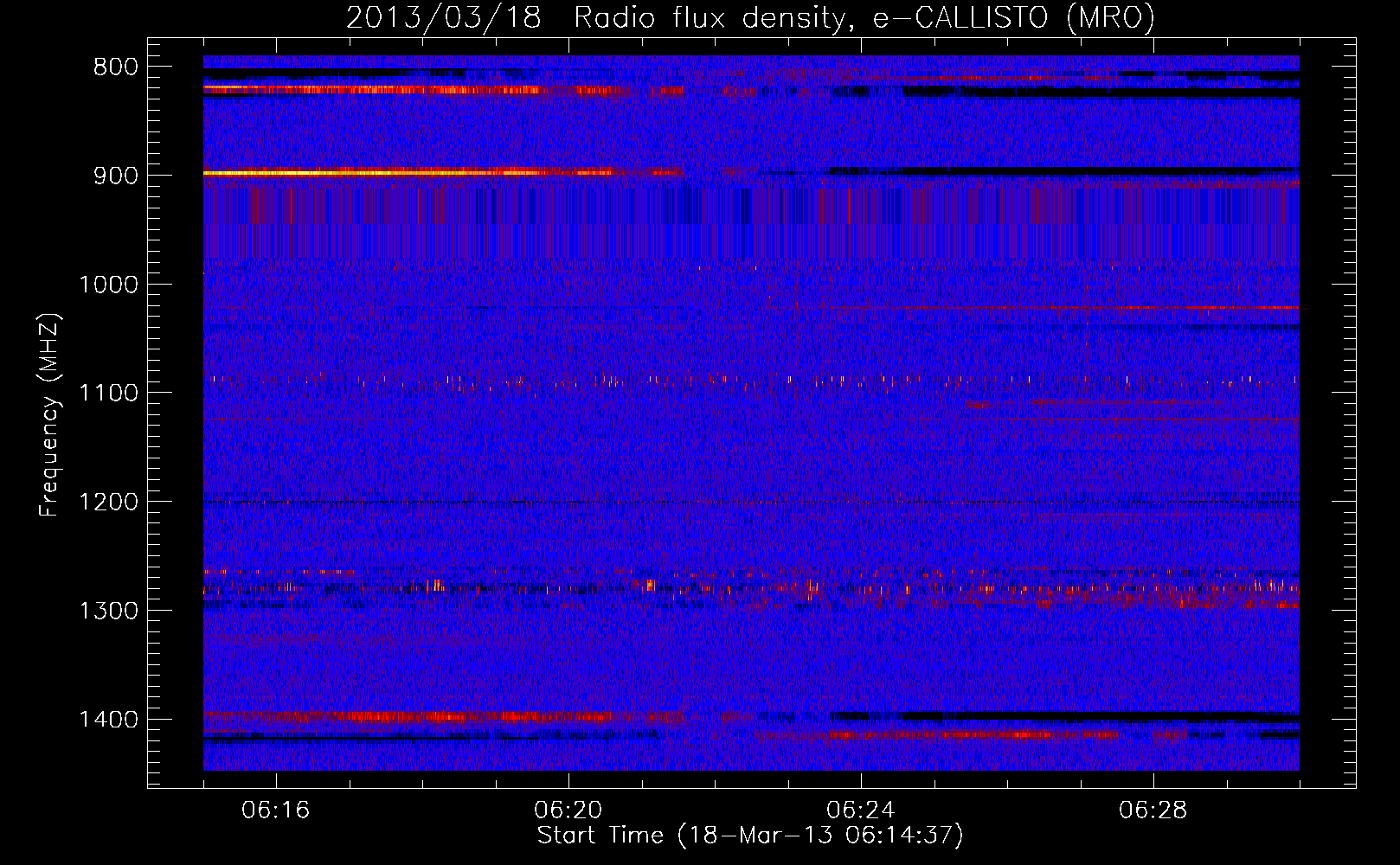Click the 06:28 time tick label
This screenshot has width=1400, height=865.
1153,811
